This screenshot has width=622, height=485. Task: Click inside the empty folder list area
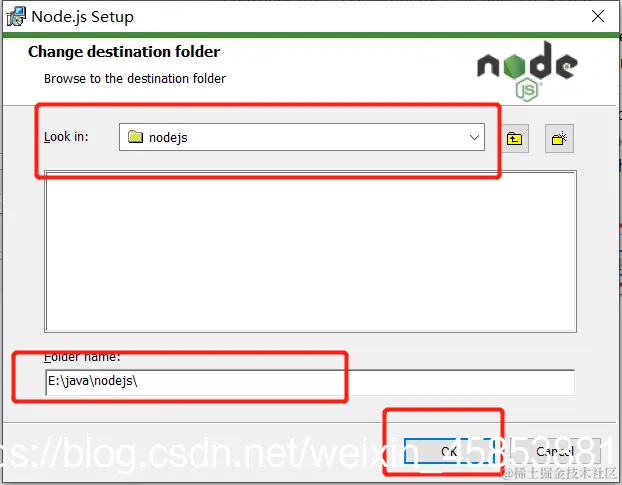click(x=310, y=251)
